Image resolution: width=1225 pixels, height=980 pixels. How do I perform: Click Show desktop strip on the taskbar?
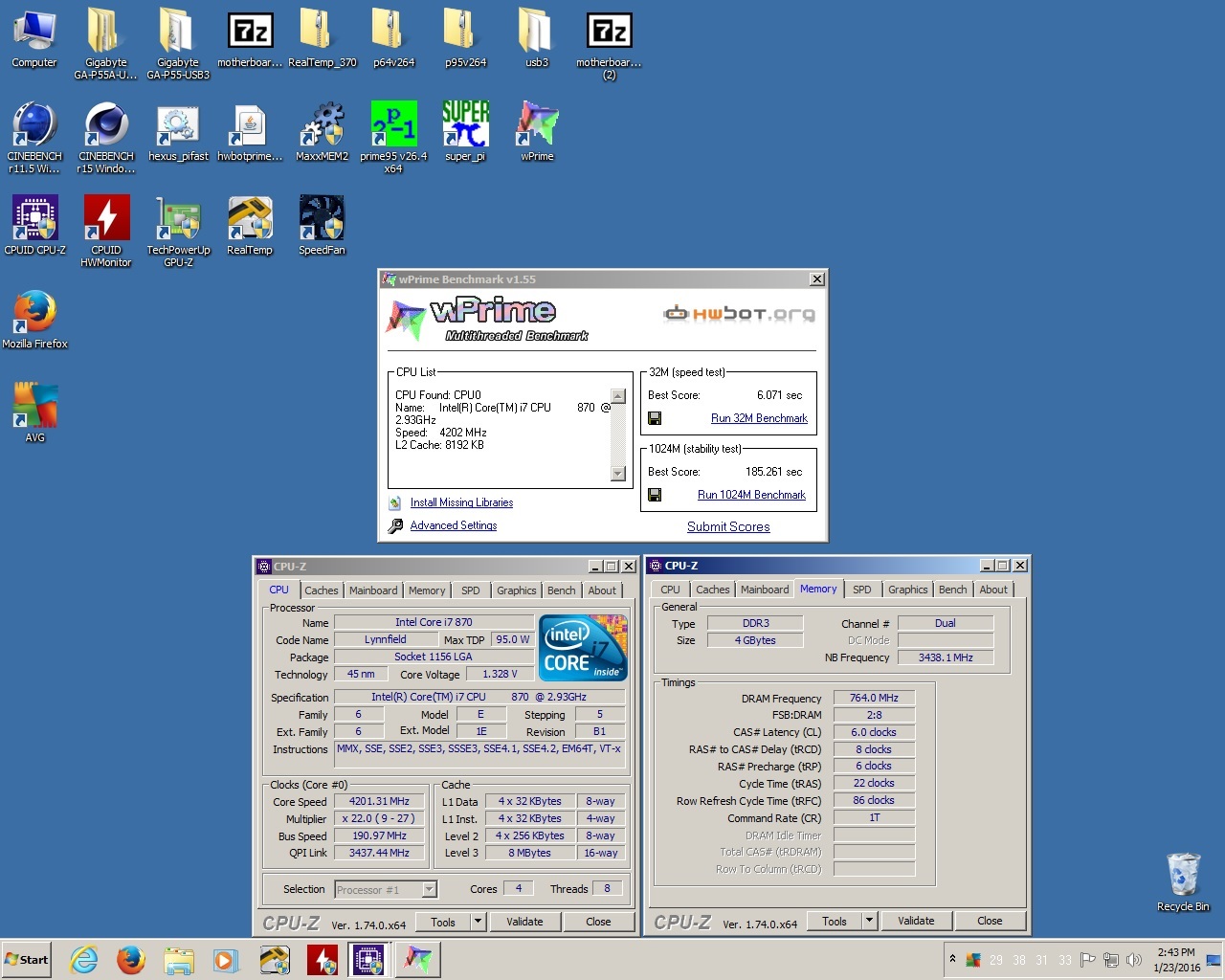(x=1214, y=960)
